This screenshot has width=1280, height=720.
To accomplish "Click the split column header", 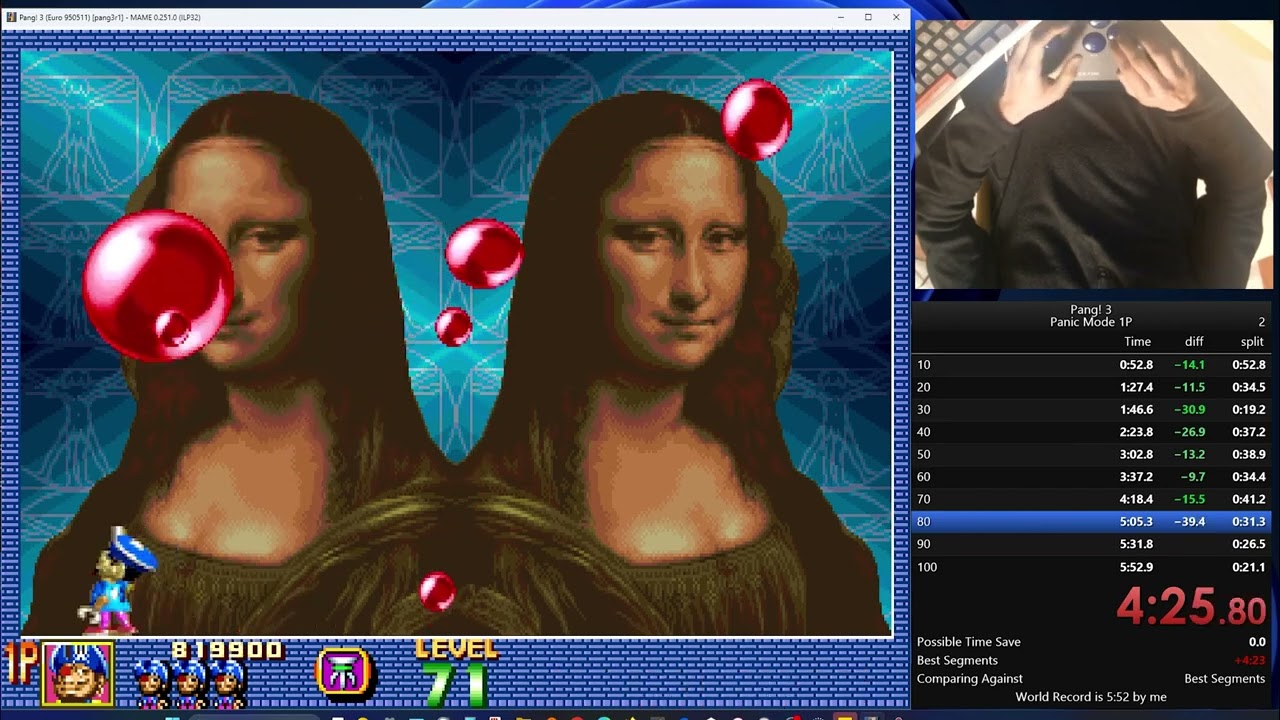I will click(1252, 342).
